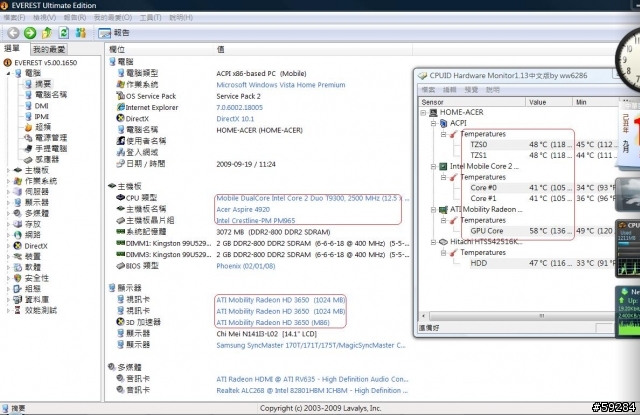The height and width of the screenshot is (415, 640).
Task: Click the 軟體 tree icon
Action: click(18, 267)
